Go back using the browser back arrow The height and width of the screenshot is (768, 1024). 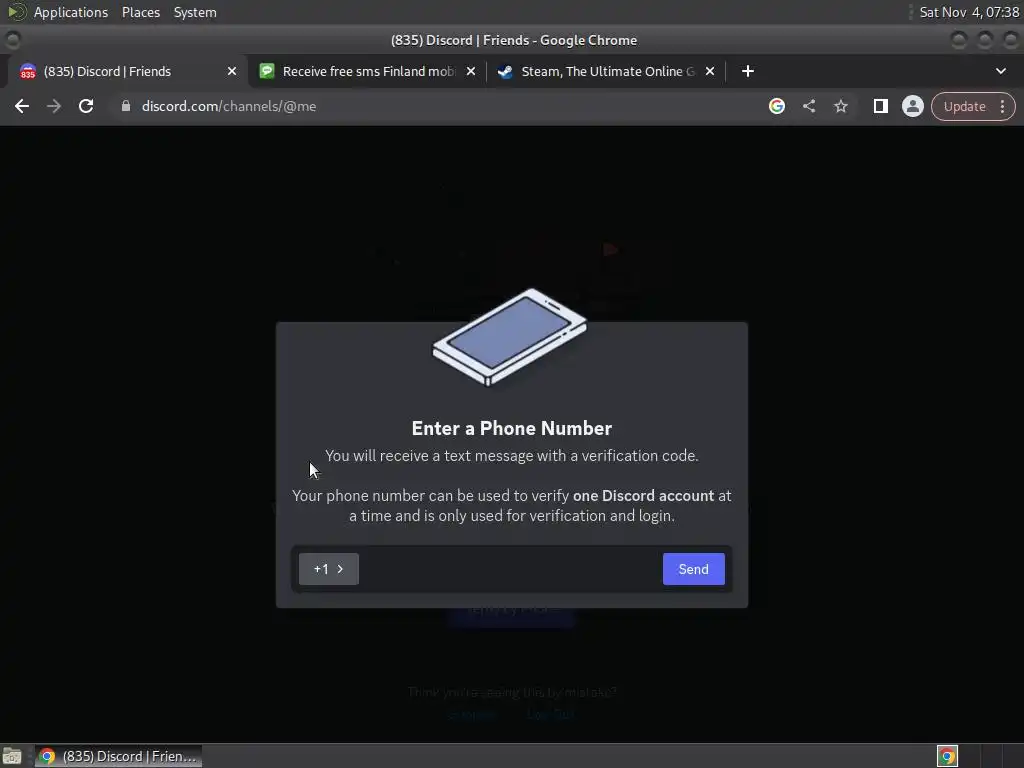pyautogui.click(x=22, y=106)
